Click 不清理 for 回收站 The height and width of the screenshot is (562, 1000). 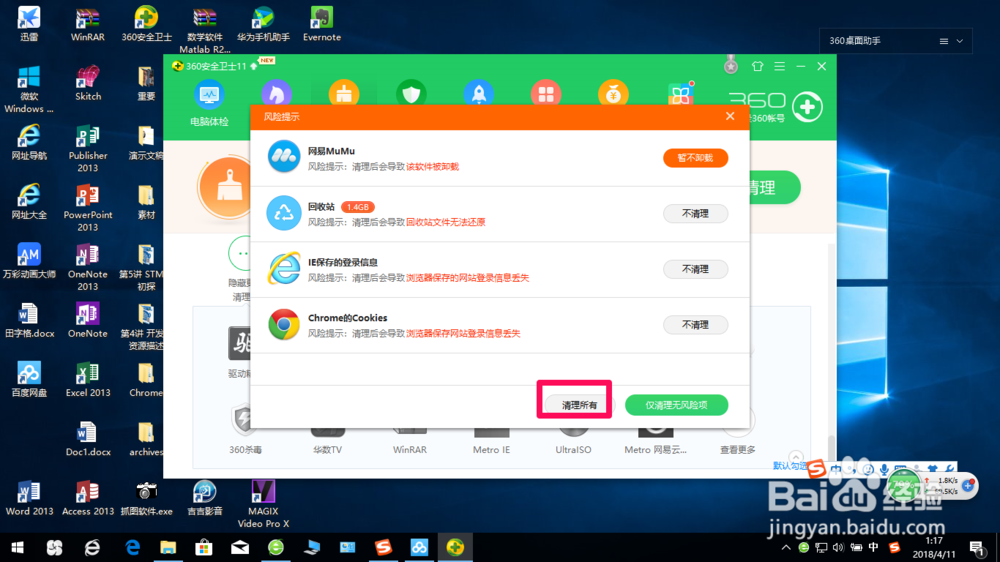tap(695, 214)
